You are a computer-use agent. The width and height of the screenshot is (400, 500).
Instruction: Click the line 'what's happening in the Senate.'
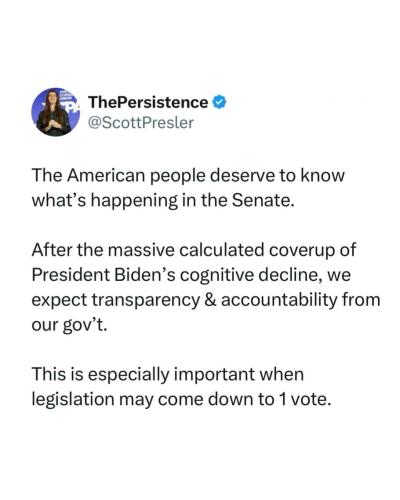pos(163,200)
